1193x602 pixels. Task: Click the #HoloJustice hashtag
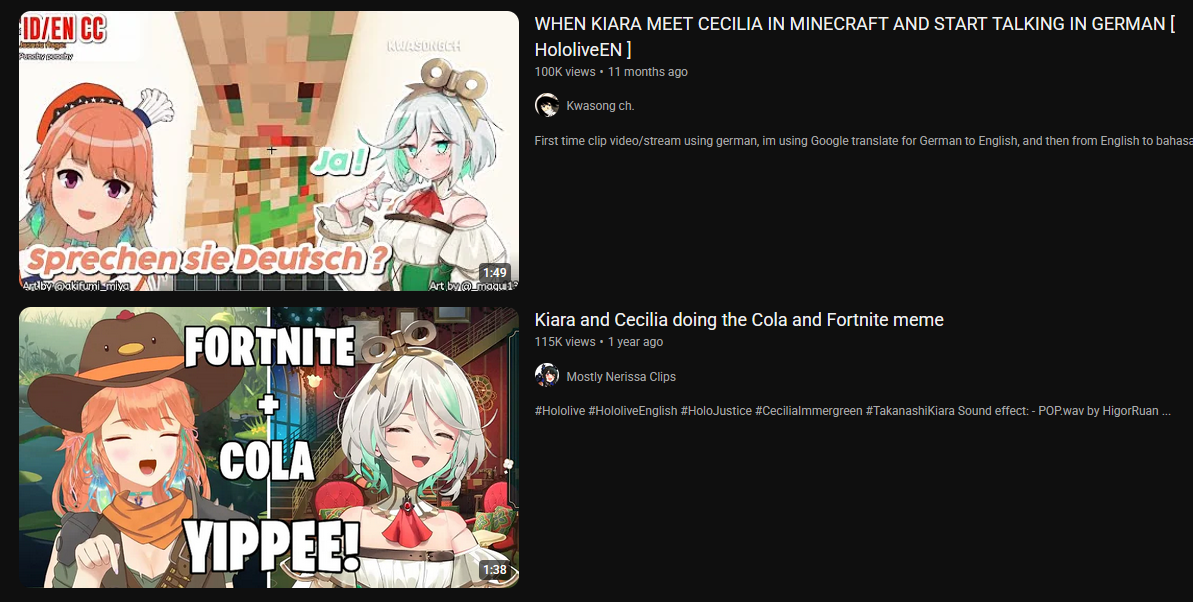[x=716, y=411]
